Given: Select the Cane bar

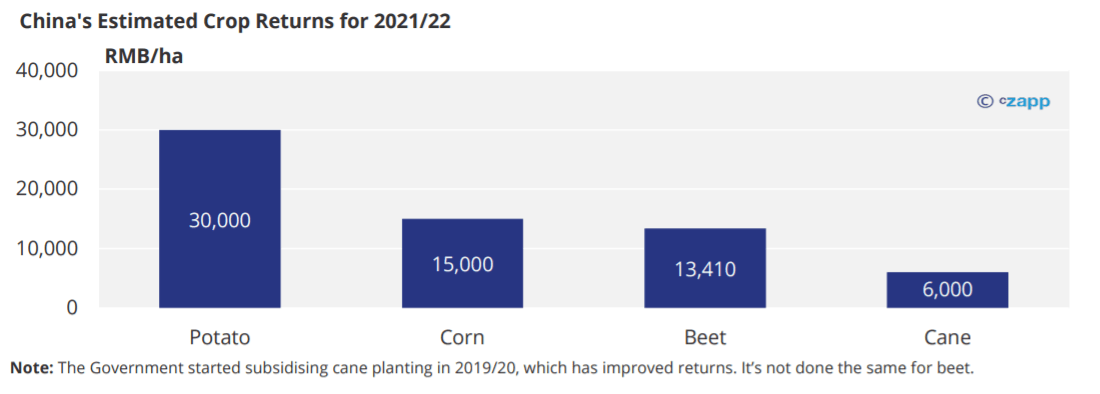Looking at the screenshot, I should click(x=947, y=290).
